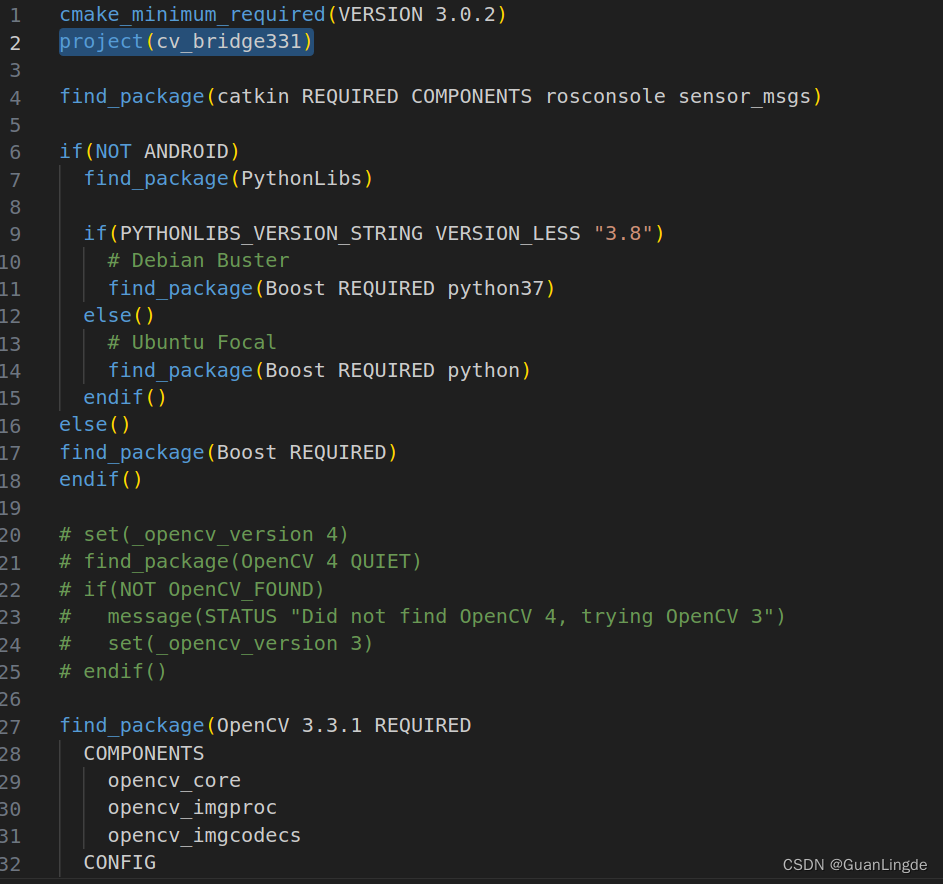Click the CONFIG keyword on line 32
This screenshot has height=884, width=943.
point(119,861)
